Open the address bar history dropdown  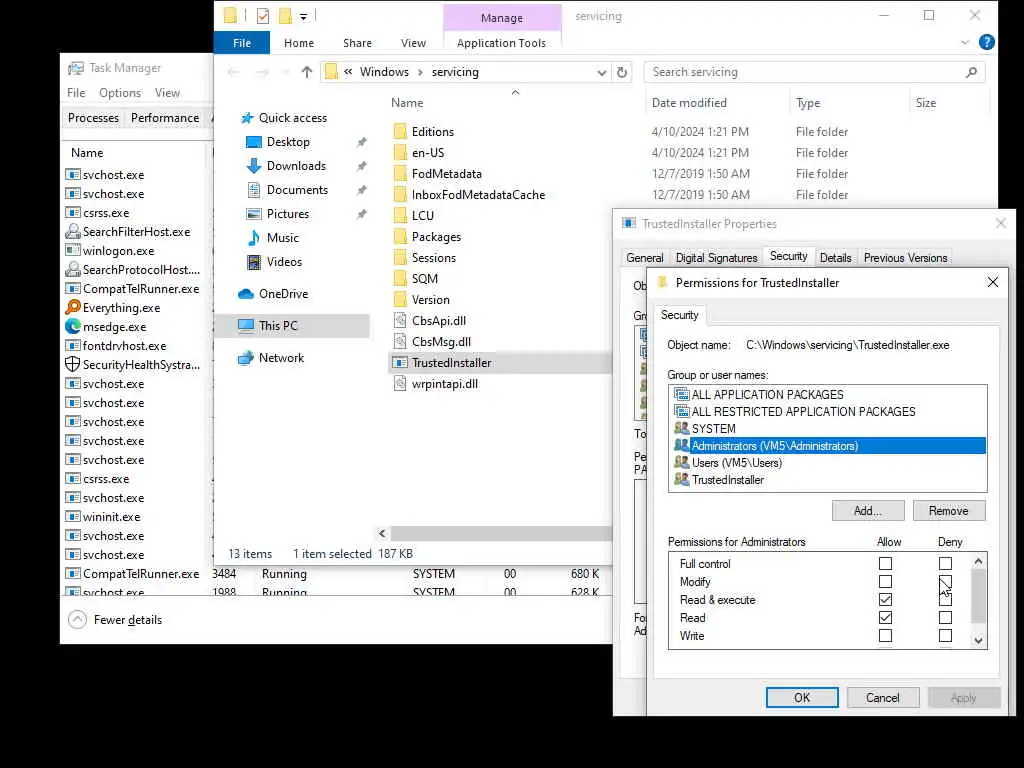[x=601, y=72]
